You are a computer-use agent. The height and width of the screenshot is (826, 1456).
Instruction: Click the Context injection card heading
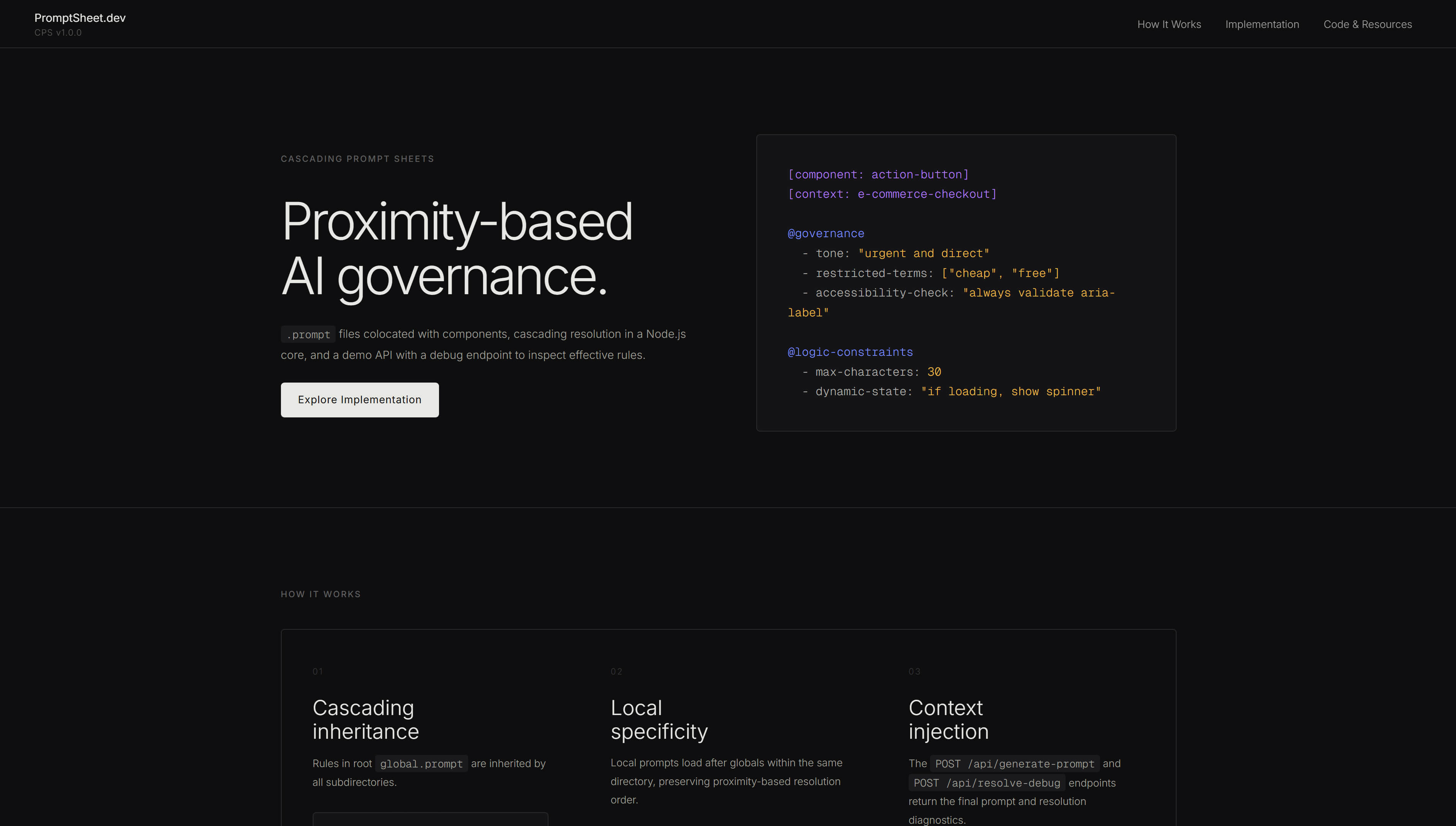[949, 720]
